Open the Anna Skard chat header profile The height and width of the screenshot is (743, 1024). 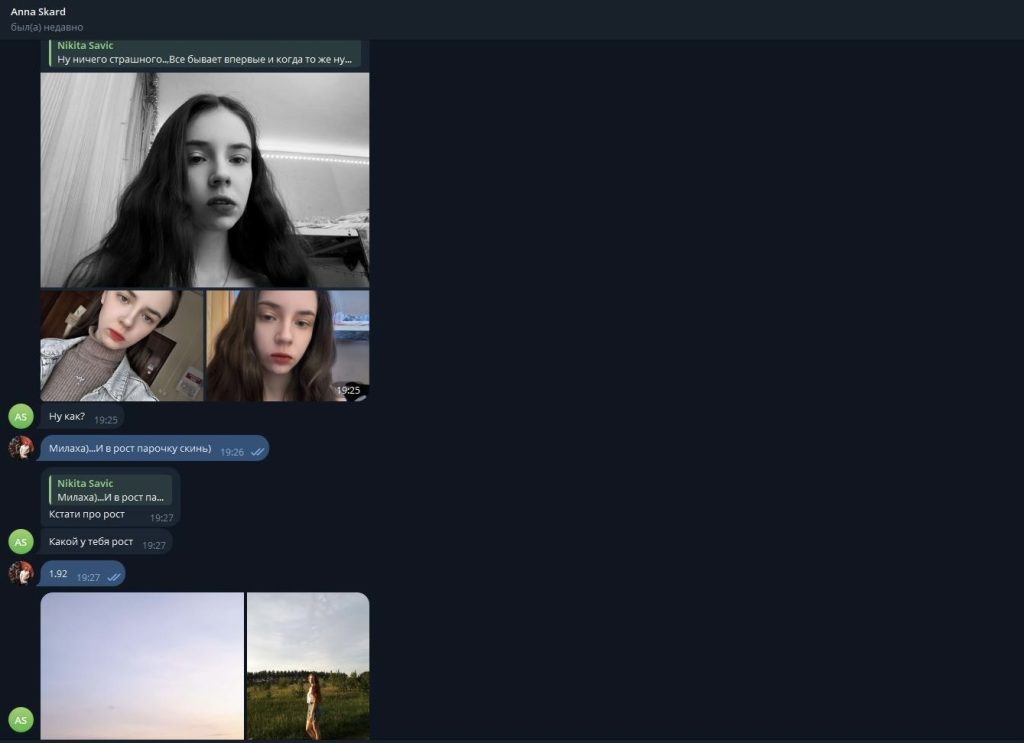[38, 12]
